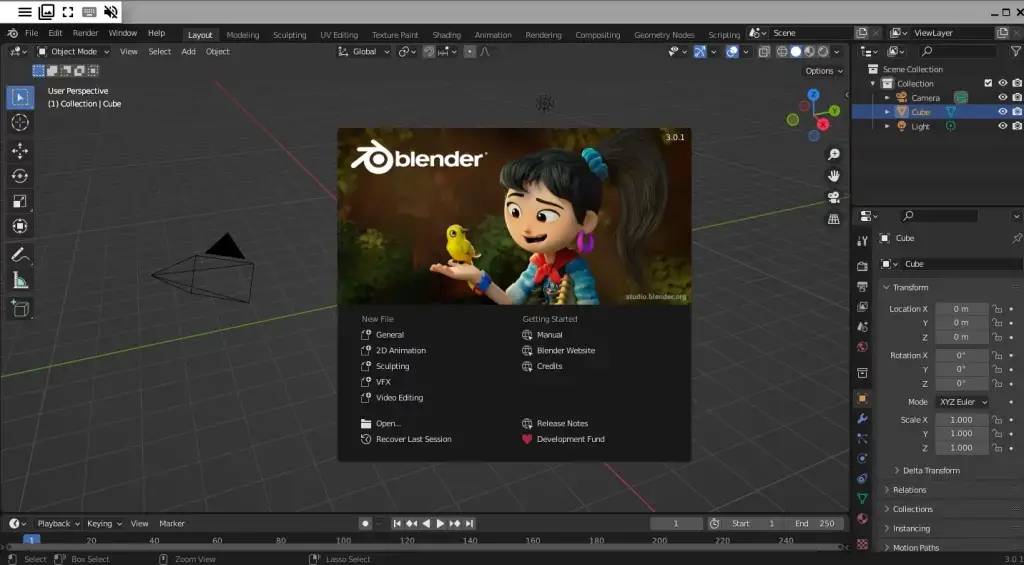
Task: Hide the Cube in the outliner viewport
Action: (1002, 112)
